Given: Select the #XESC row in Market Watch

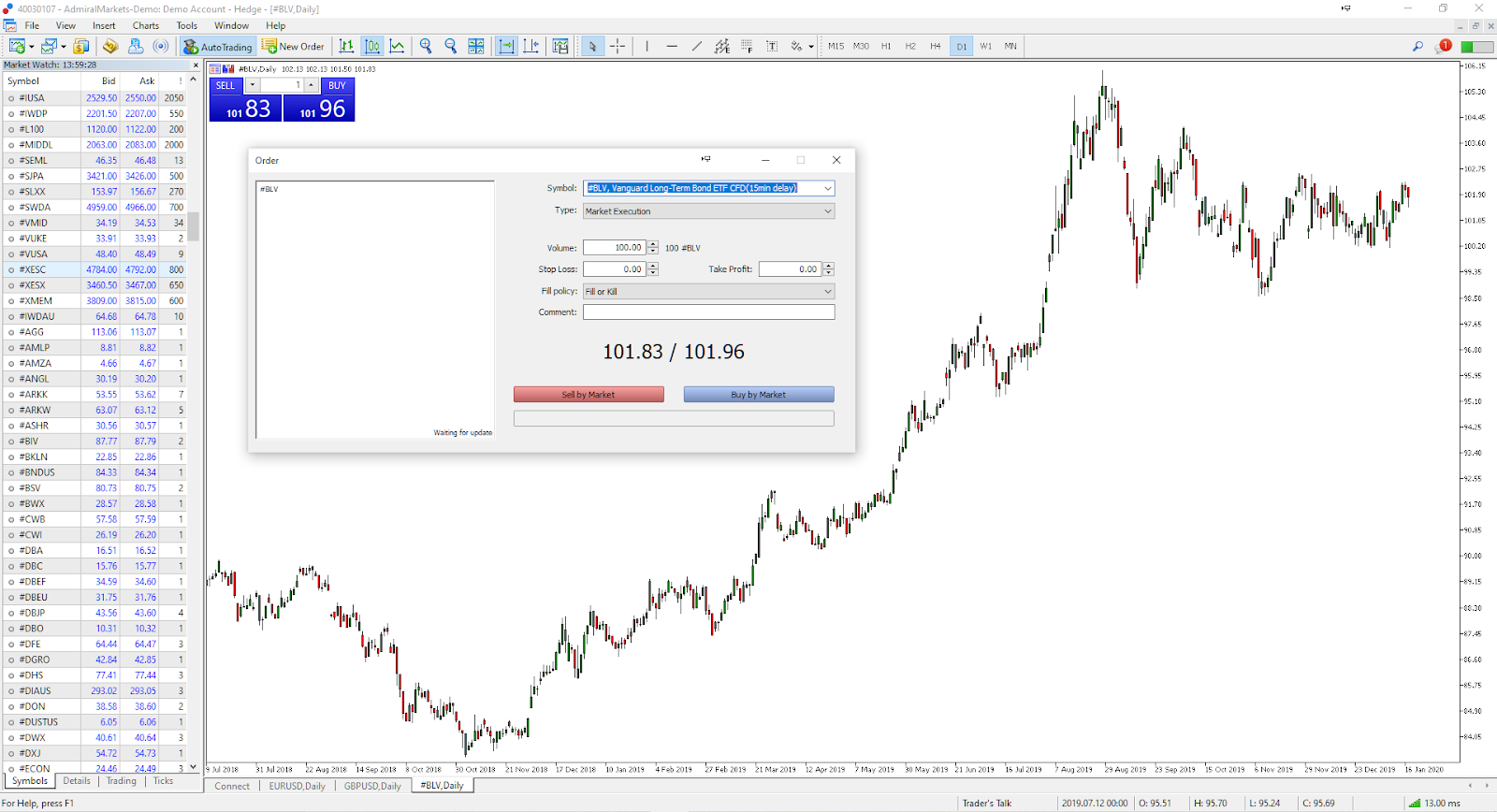Looking at the screenshot, I should click(x=94, y=269).
